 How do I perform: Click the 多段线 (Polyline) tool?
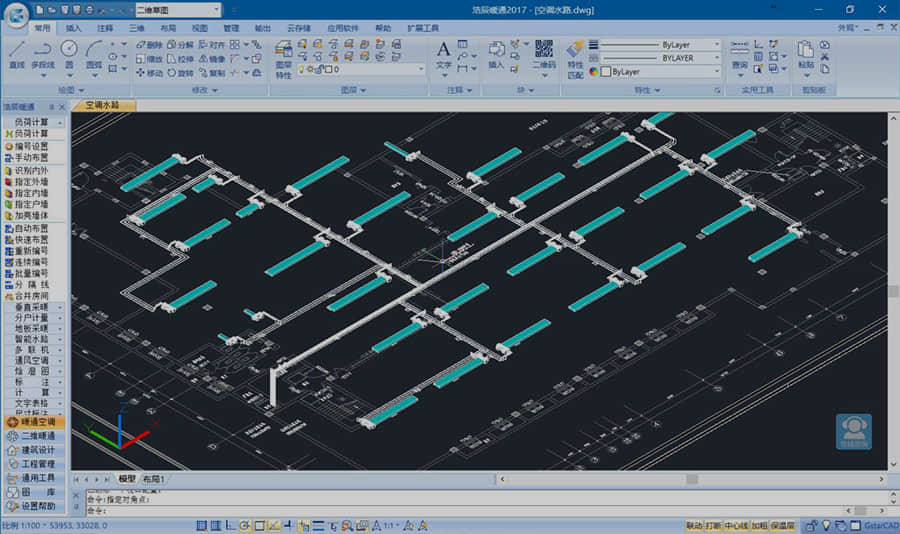point(42,53)
